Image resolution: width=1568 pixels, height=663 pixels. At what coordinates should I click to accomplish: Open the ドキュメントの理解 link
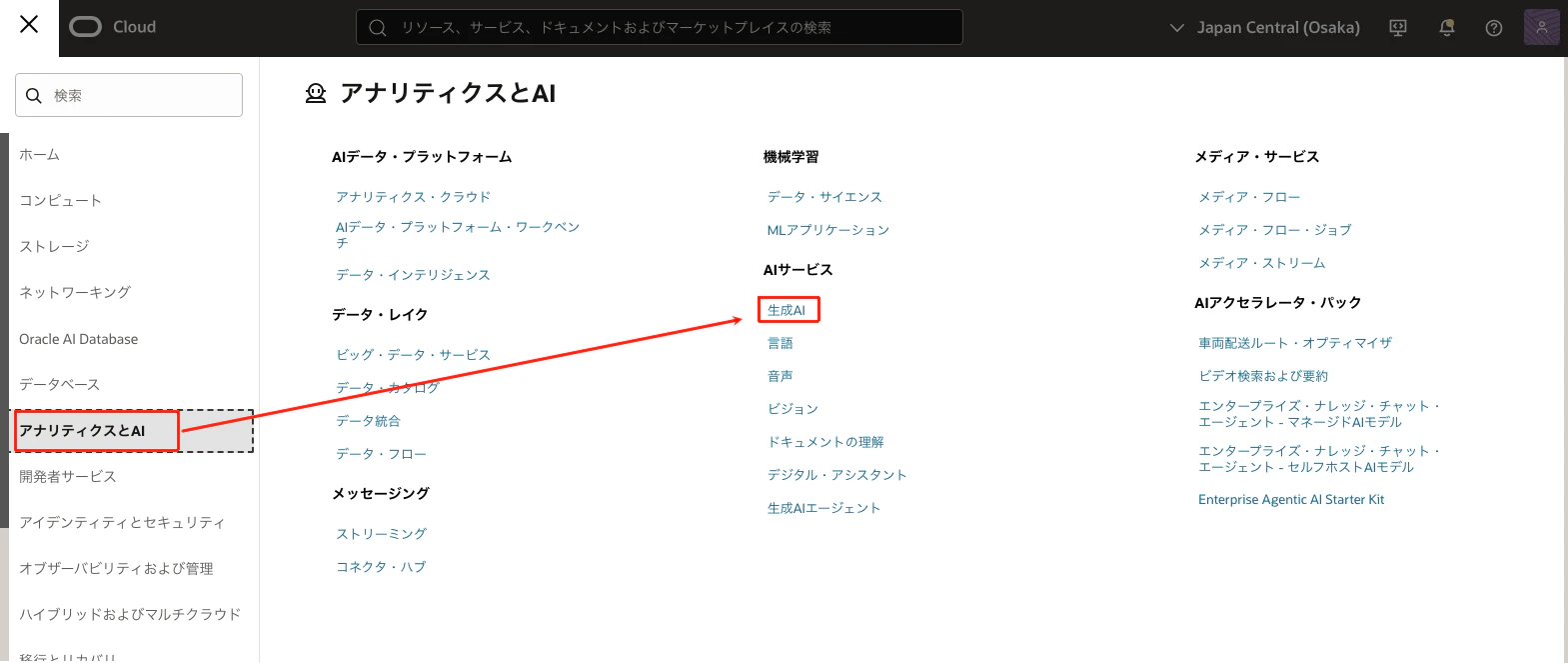(x=825, y=442)
